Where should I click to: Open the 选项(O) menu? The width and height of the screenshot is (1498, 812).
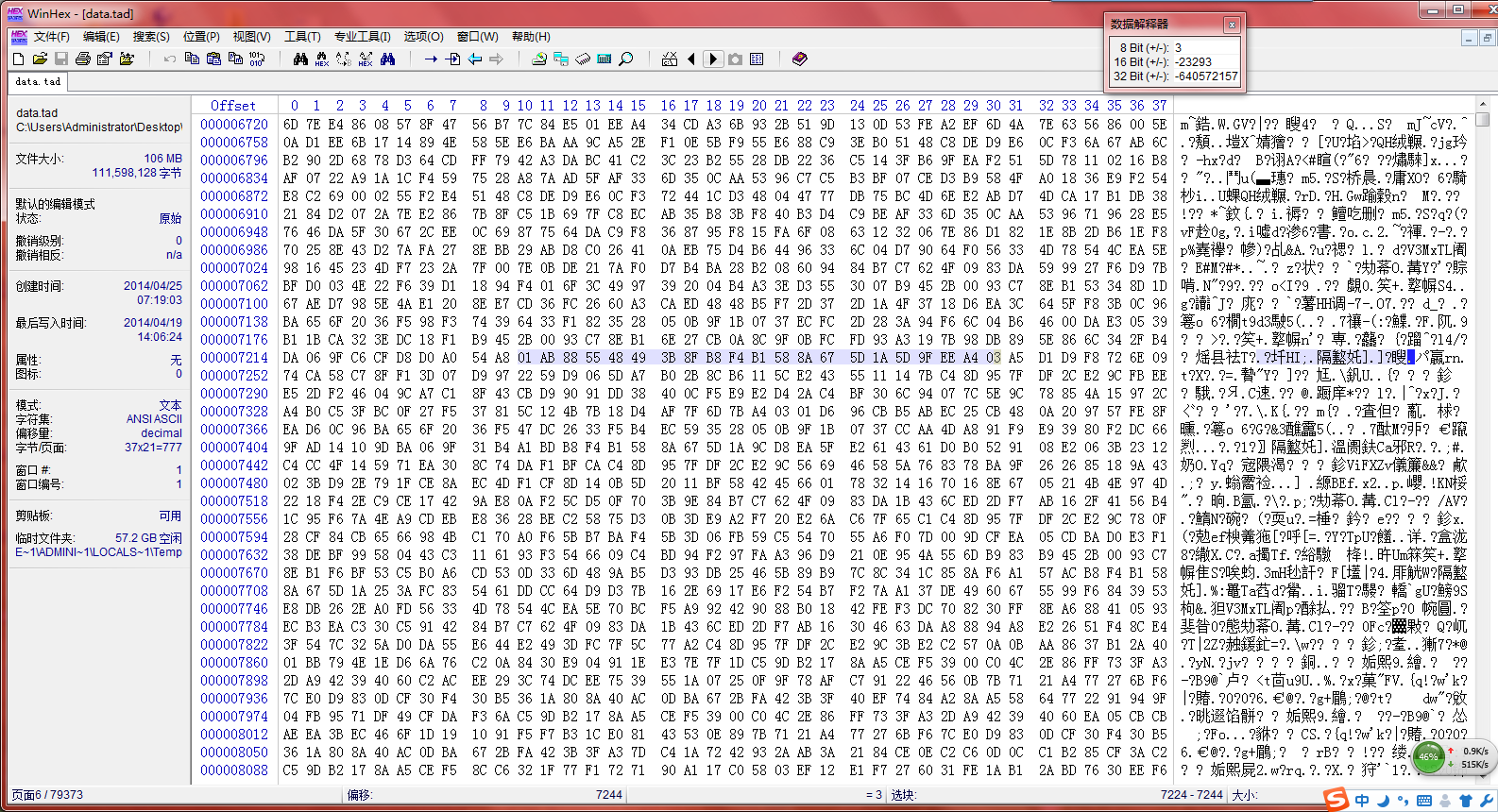click(x=424, y=37)
